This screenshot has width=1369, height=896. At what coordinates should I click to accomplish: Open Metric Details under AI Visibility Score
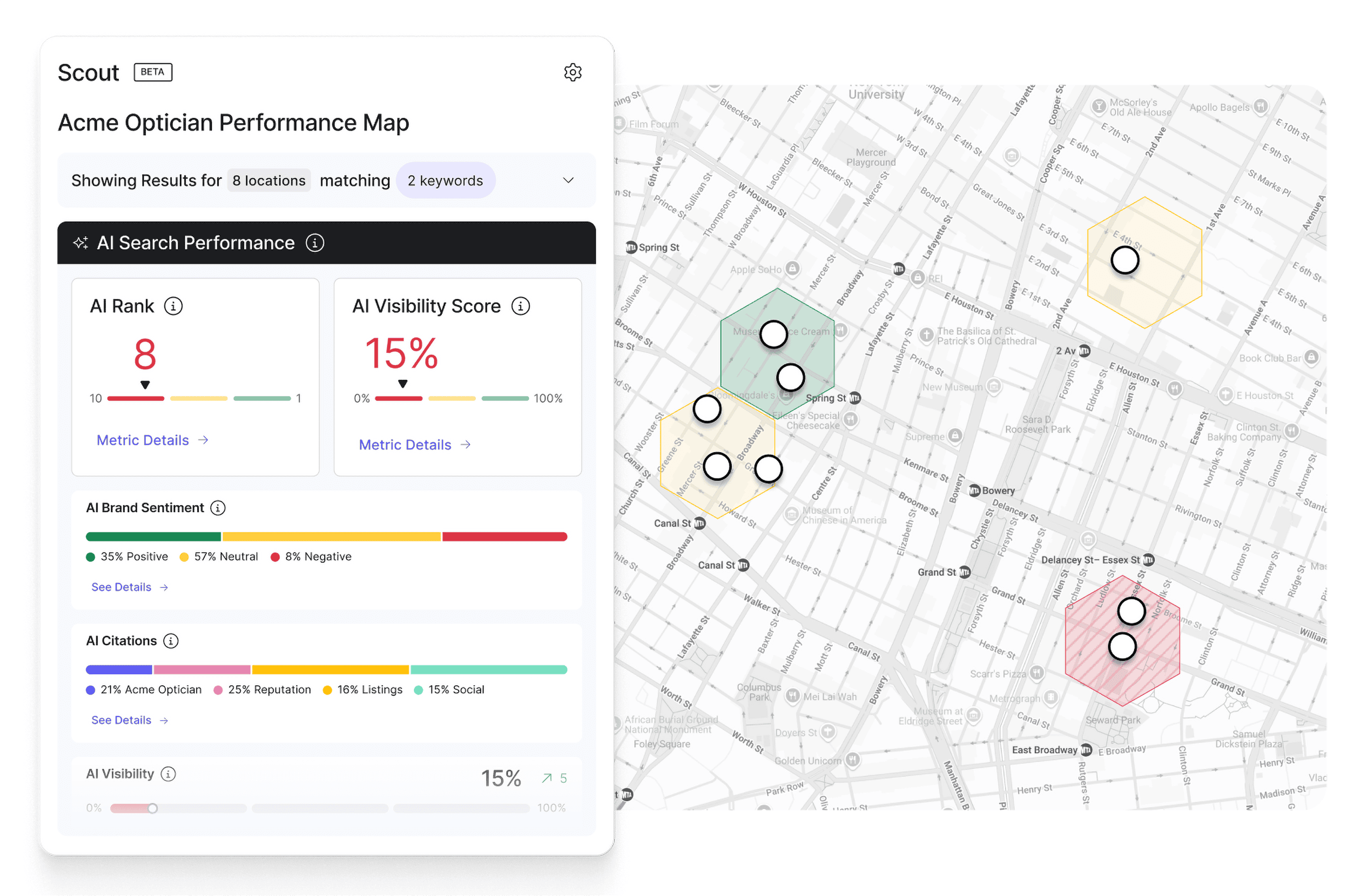coord(415,445)
